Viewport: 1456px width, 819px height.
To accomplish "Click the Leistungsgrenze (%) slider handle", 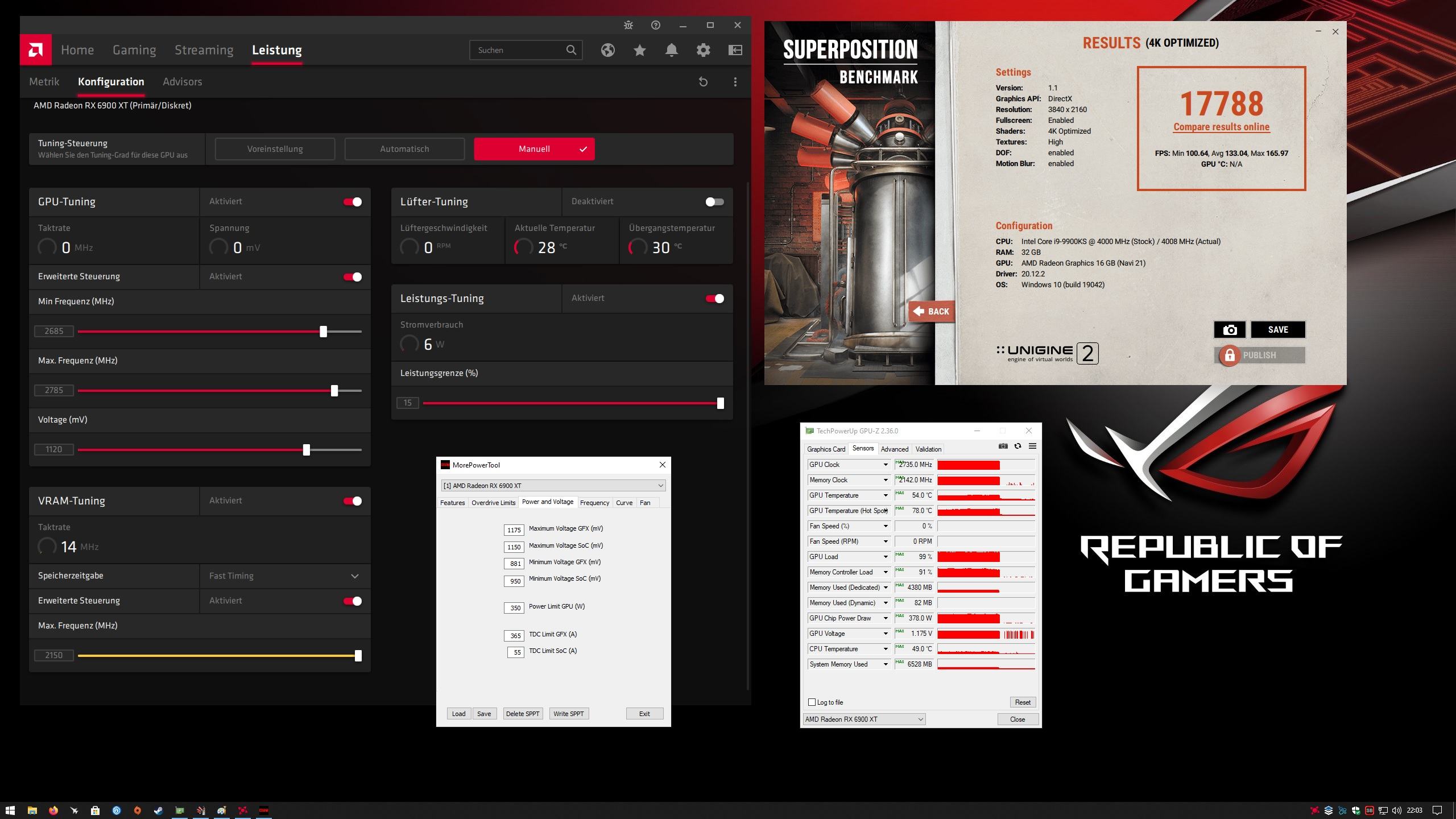I will coord(721,403).
